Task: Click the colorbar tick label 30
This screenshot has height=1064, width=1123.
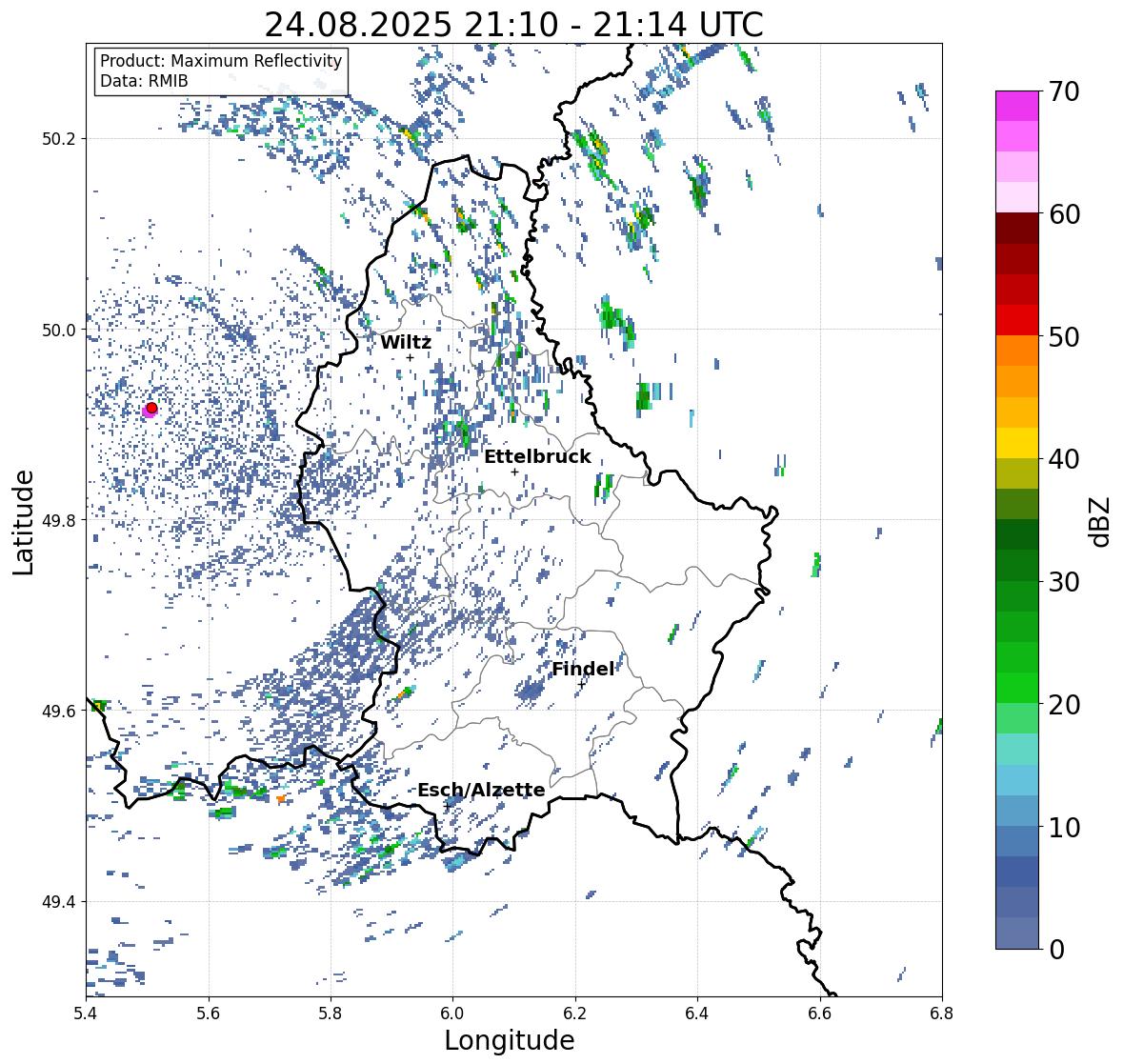Action: (1064, 582)
